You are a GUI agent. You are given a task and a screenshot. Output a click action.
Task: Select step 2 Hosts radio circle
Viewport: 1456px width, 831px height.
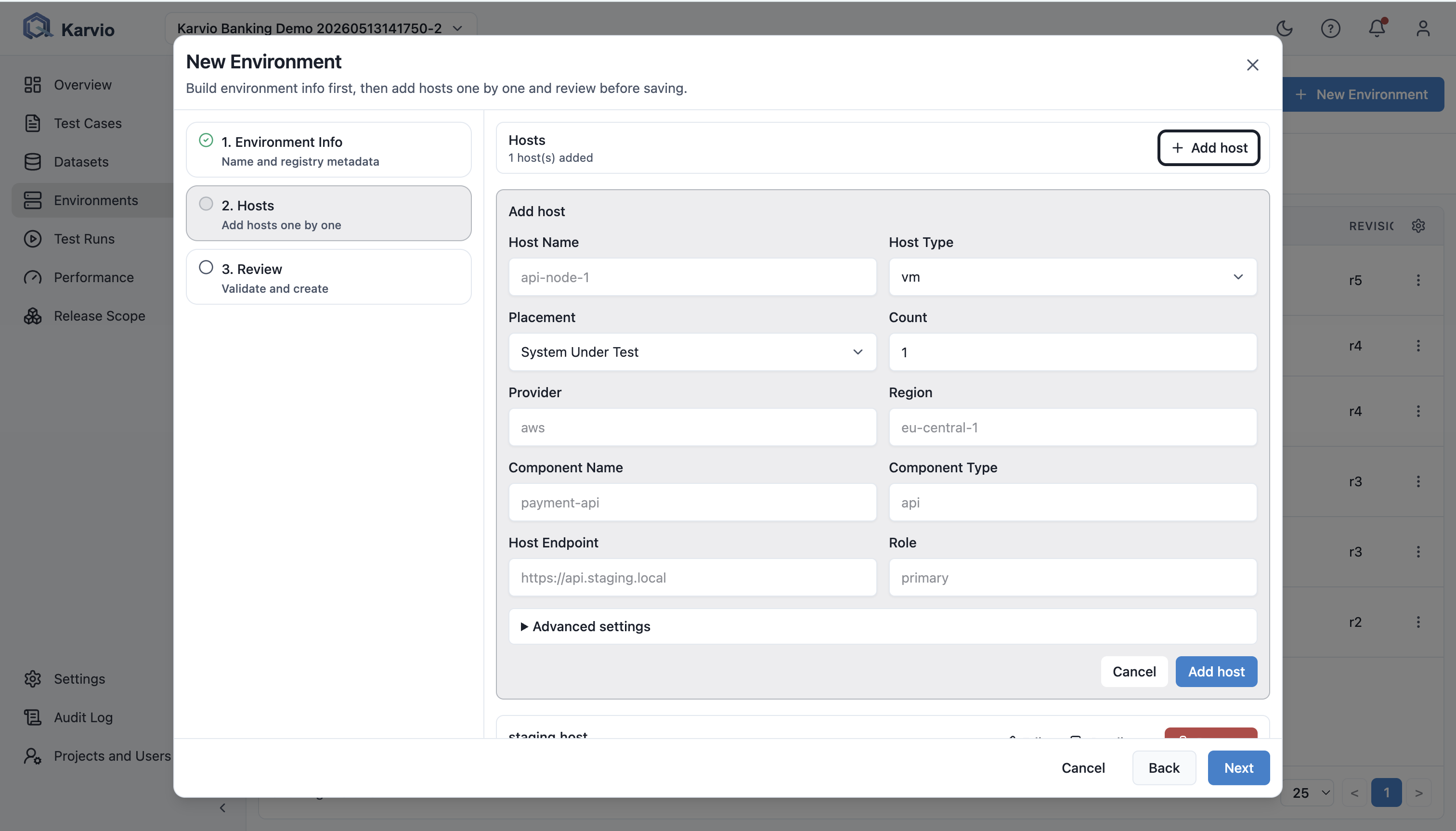point(206,204)
